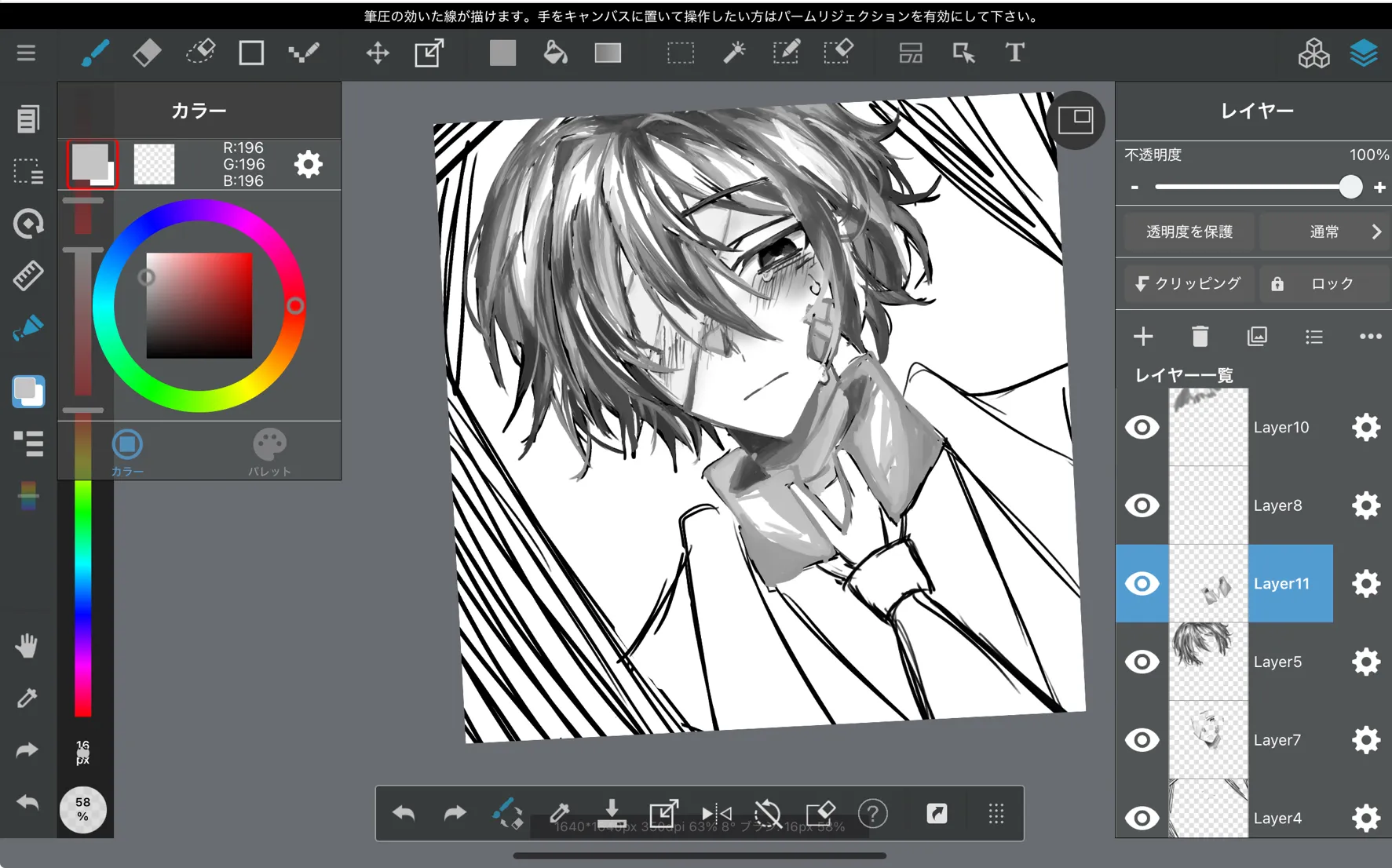The image size is (1392, 868).
Task: Open the help question mark
Action: pos(872,813)
